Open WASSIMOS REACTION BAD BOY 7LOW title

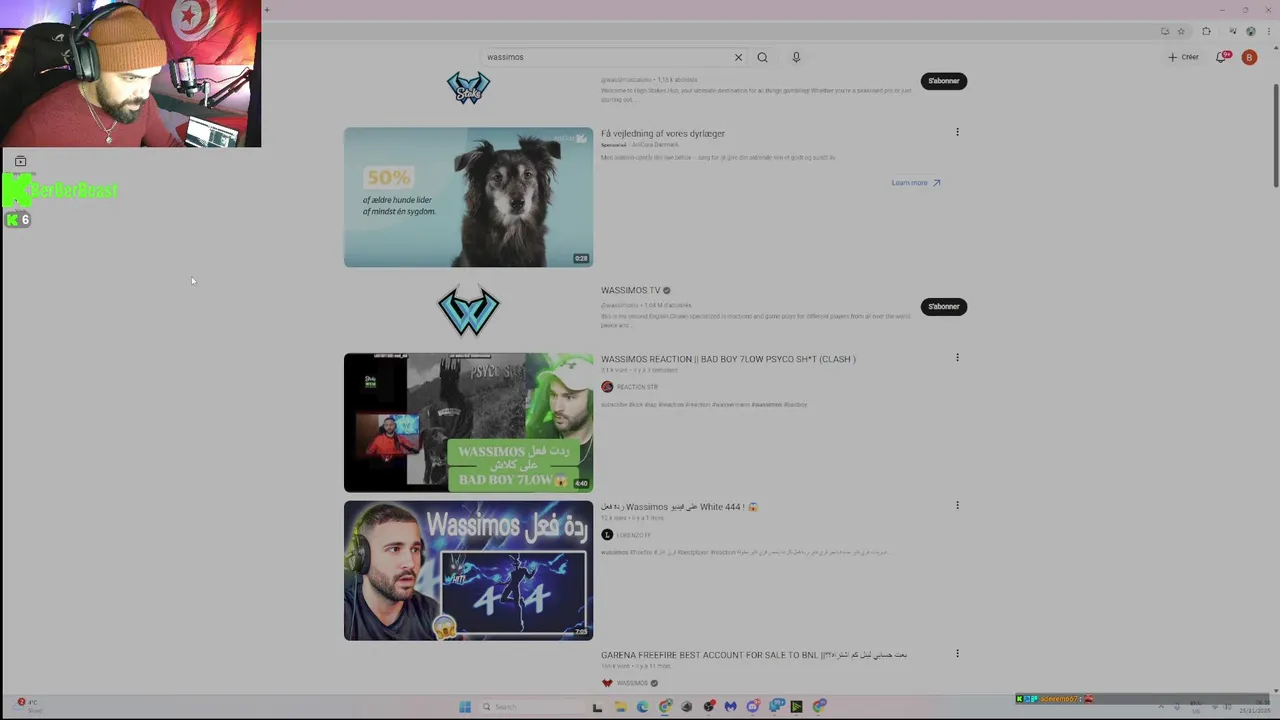728,359
